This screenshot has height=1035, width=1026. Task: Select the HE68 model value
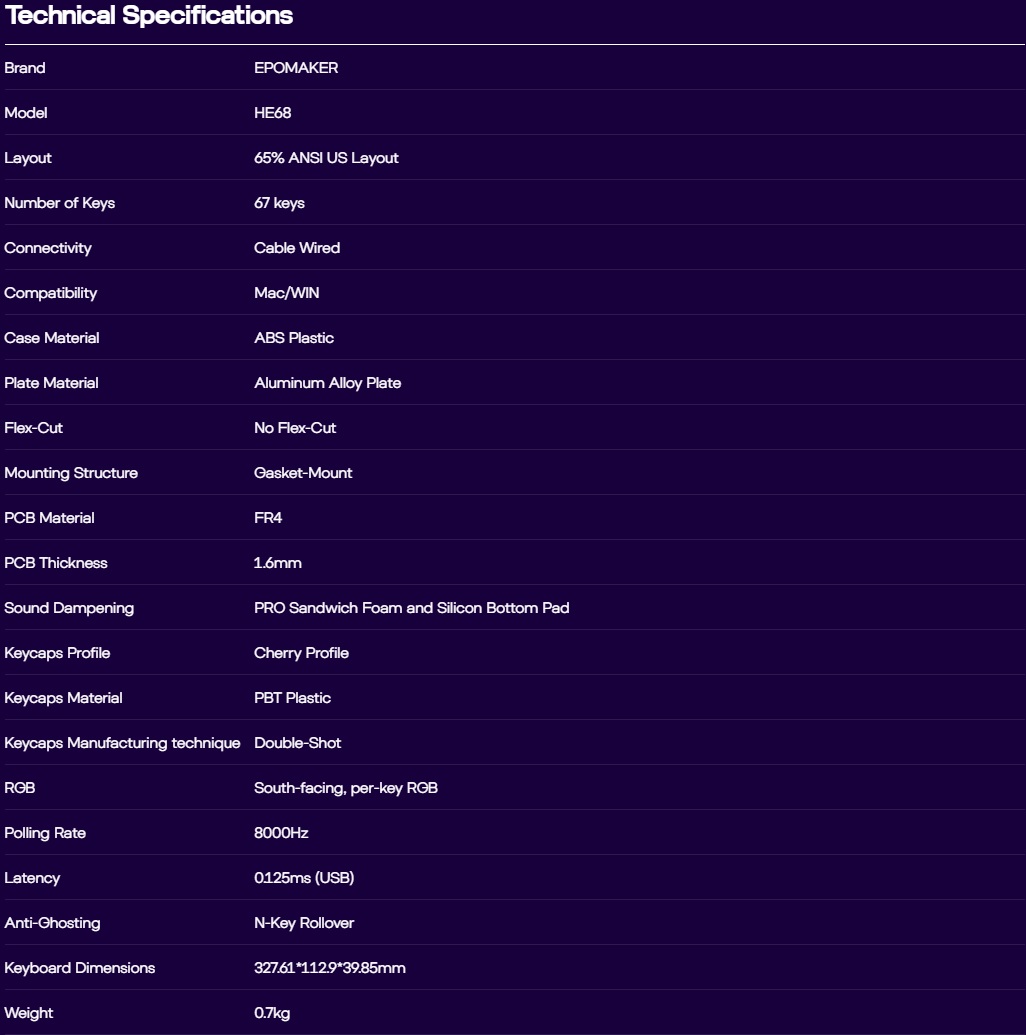tap(272, 113)
